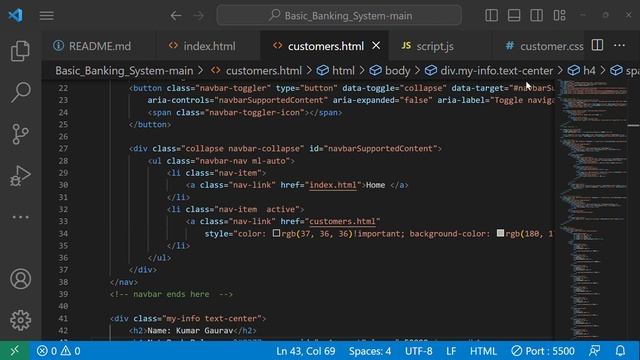Click the closing nav tag on line 38
640x360 pixels.
tap(124, 282)
